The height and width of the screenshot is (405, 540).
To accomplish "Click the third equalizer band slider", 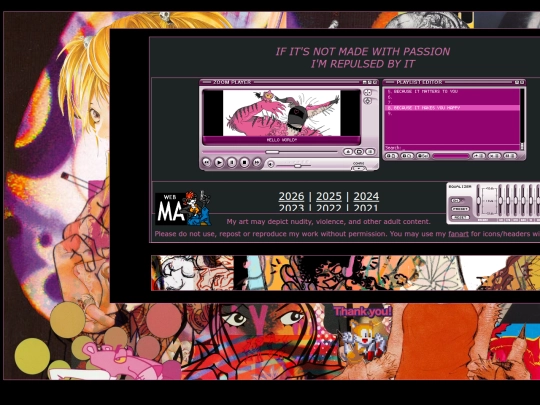I will (x=516, y=200).
